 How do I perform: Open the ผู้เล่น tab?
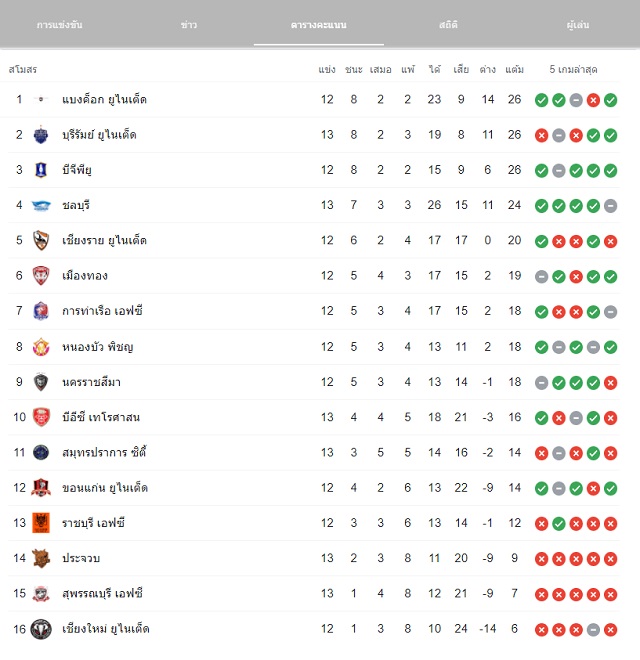pos(578,25)
